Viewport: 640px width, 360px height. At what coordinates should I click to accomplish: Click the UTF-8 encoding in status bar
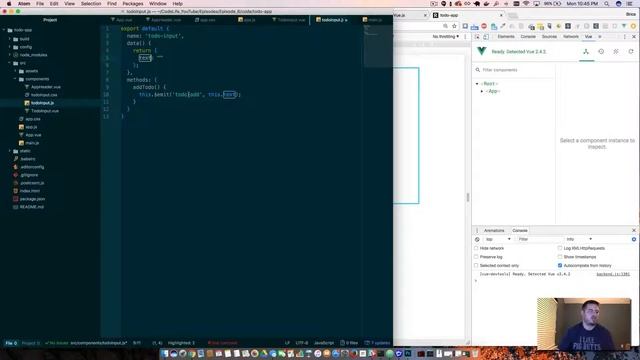point(301,343)
